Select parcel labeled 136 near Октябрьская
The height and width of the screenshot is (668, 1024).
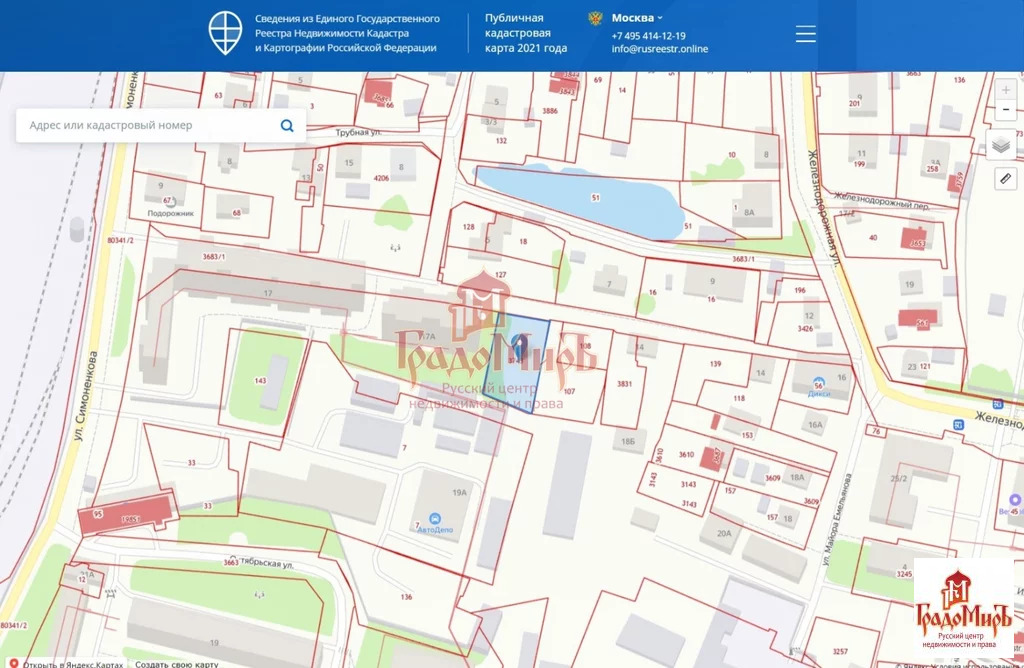[x=406, y=597]
